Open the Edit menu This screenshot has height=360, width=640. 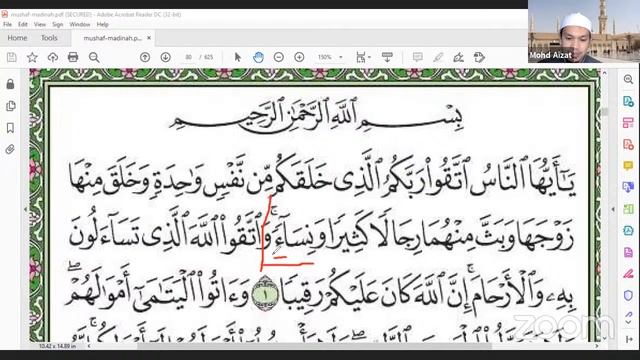coord(23,24)
